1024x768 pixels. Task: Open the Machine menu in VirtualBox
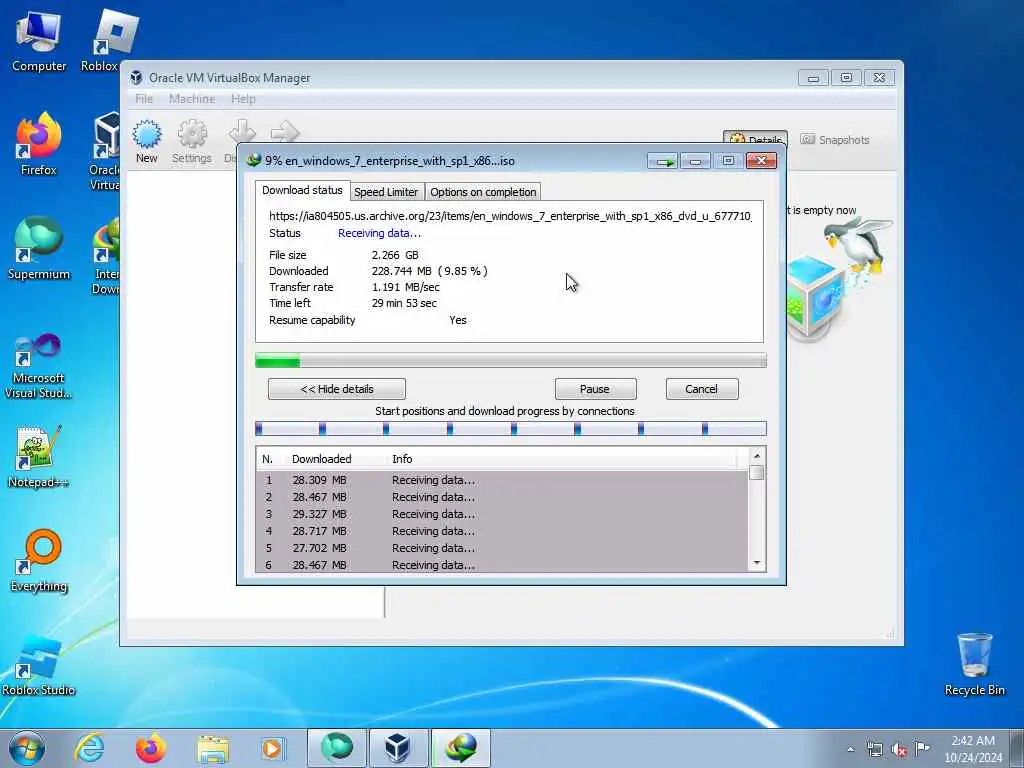click(x=192, y=99)
